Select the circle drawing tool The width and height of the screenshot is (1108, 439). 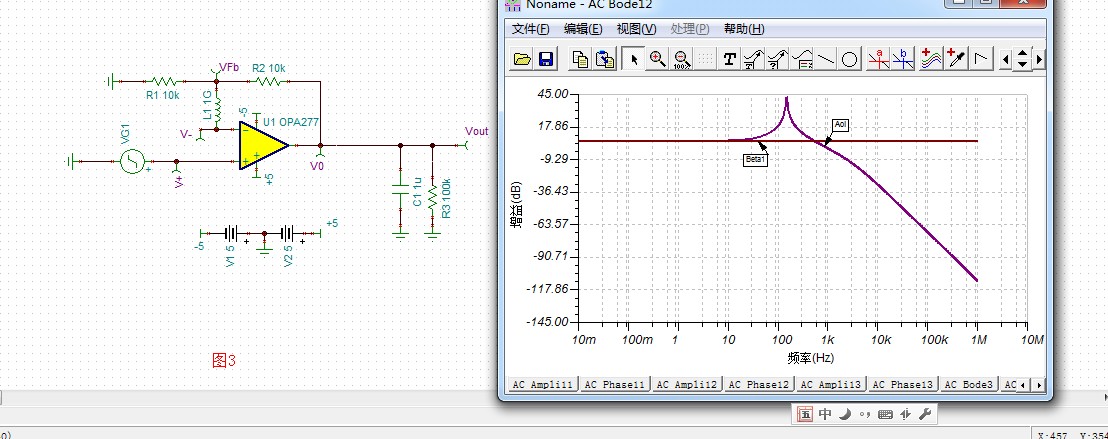coord(849,59)
